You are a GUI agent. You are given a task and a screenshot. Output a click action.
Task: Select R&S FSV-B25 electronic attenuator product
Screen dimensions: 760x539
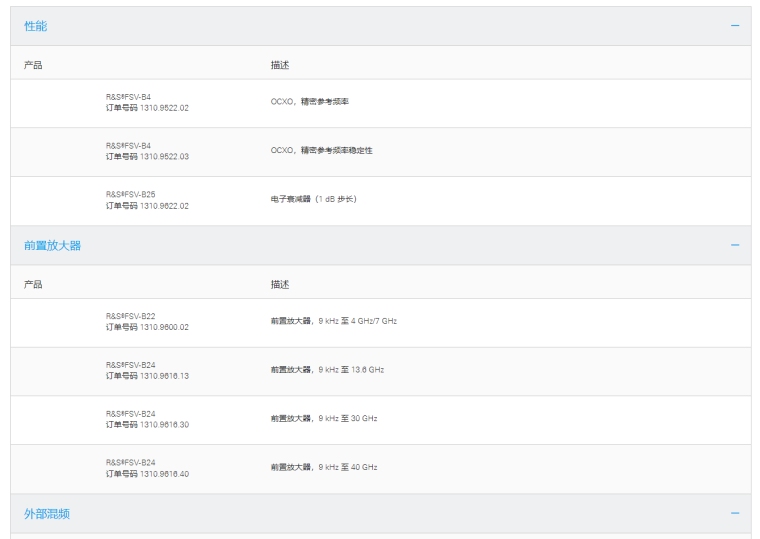pos(147,201)
